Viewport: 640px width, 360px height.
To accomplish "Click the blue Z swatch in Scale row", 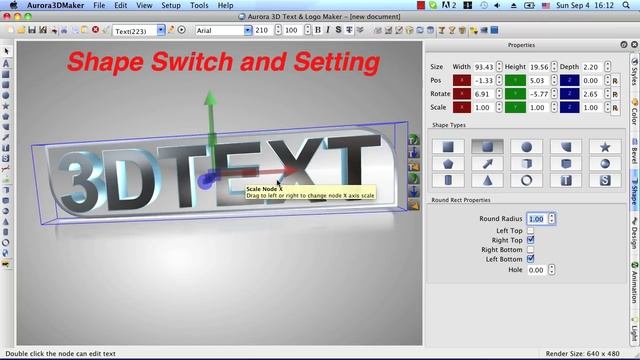I will click(569, 107).
